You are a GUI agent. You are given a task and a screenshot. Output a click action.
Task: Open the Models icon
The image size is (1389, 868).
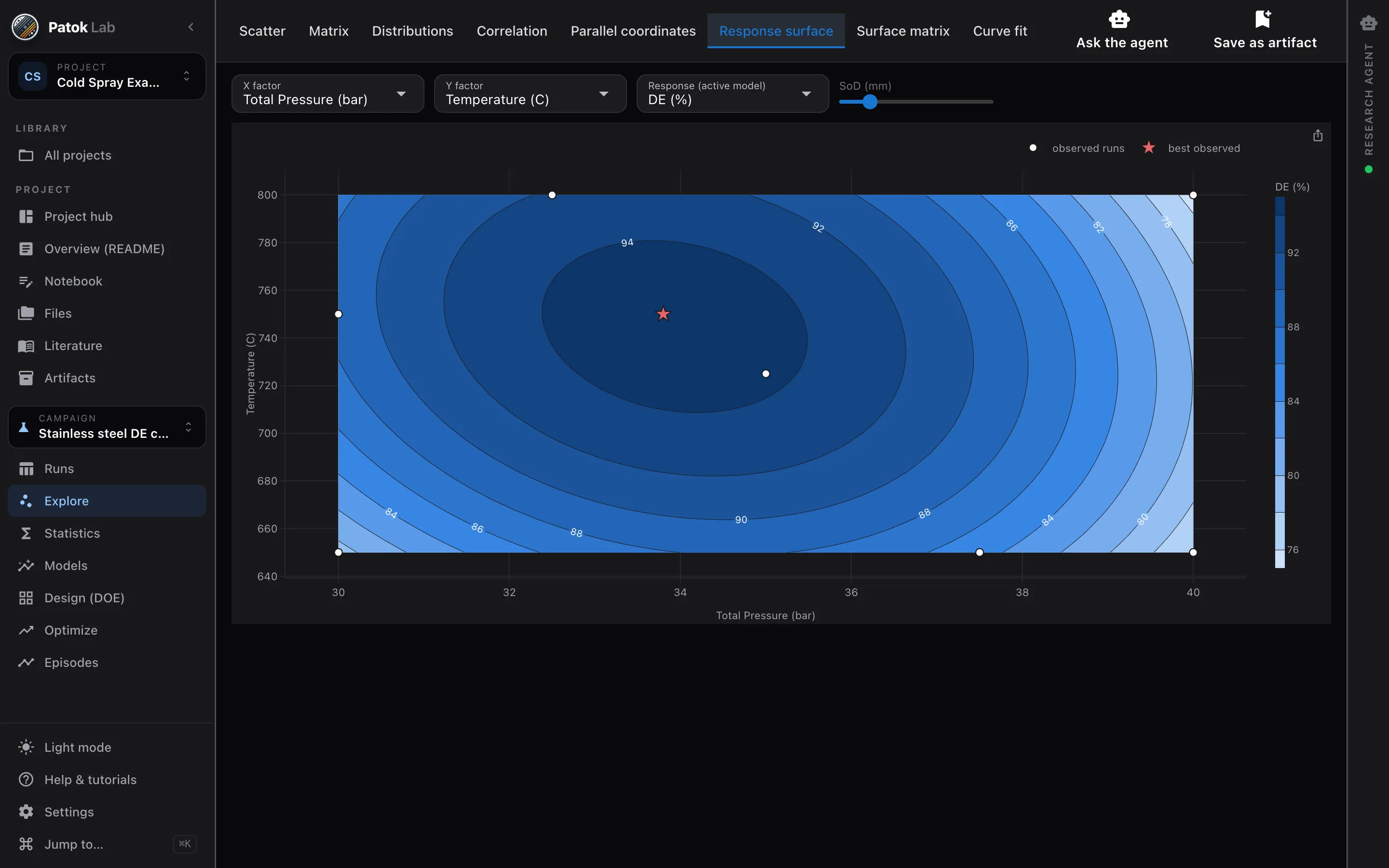pyautogui.click(x=26, y=566)
